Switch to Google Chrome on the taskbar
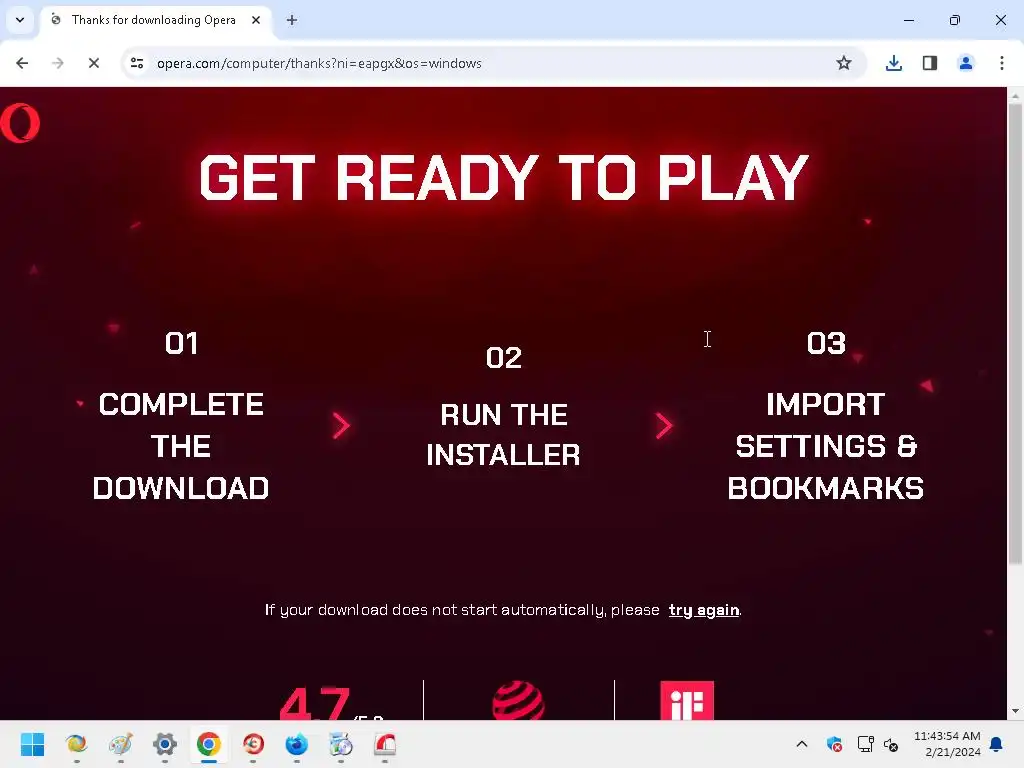 (x=209, y=744)
